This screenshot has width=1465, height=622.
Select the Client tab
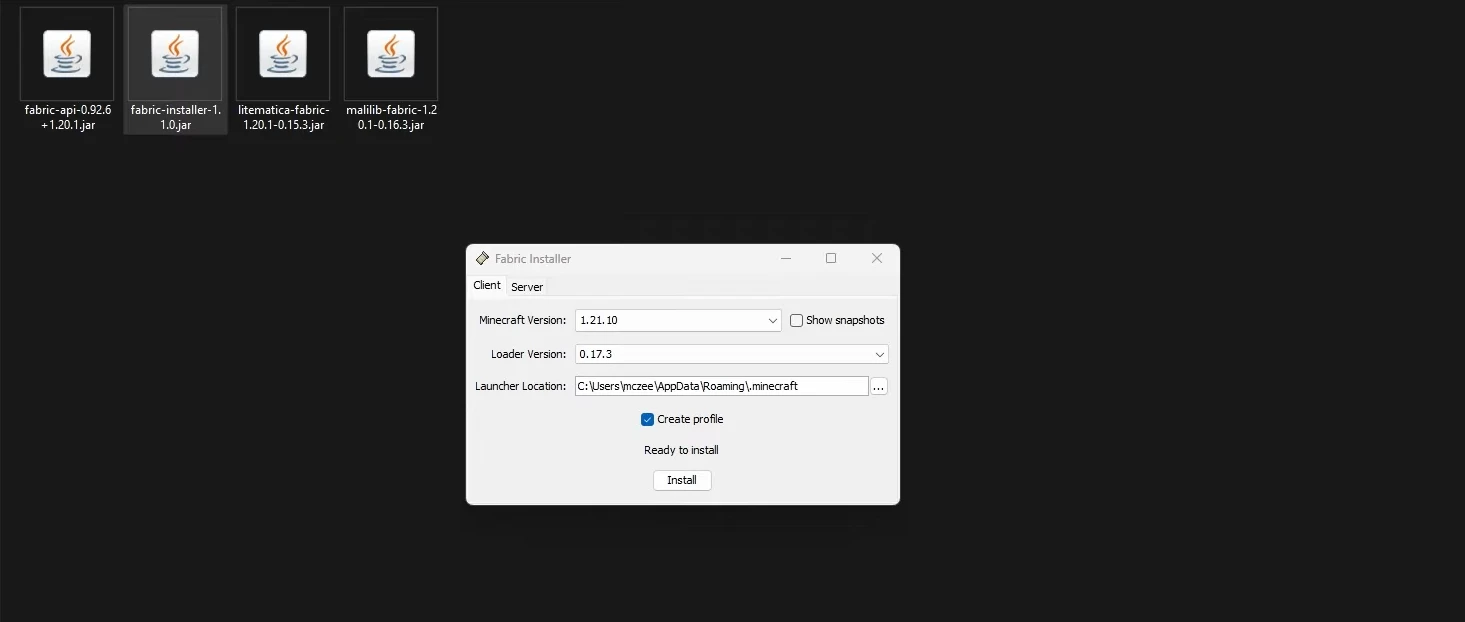(487, 286)
